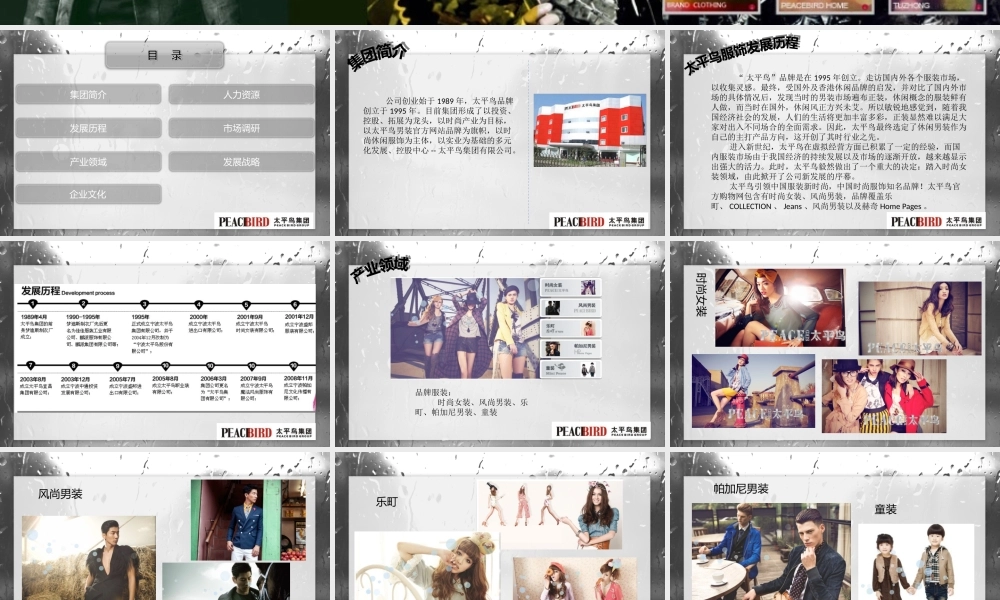This screenshot has height=600, width=1000.
Task: Open the 发展战略 contents button
Action: point(241,161)
